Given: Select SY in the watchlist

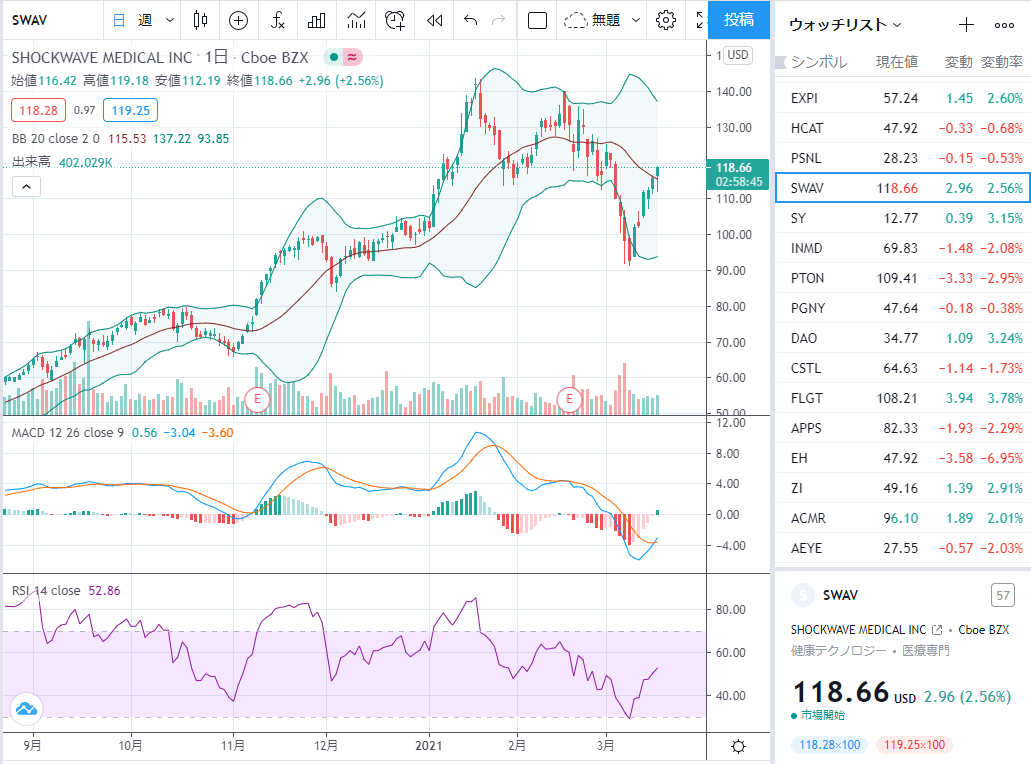Looking at the screenshot, I should pos(903,218).
